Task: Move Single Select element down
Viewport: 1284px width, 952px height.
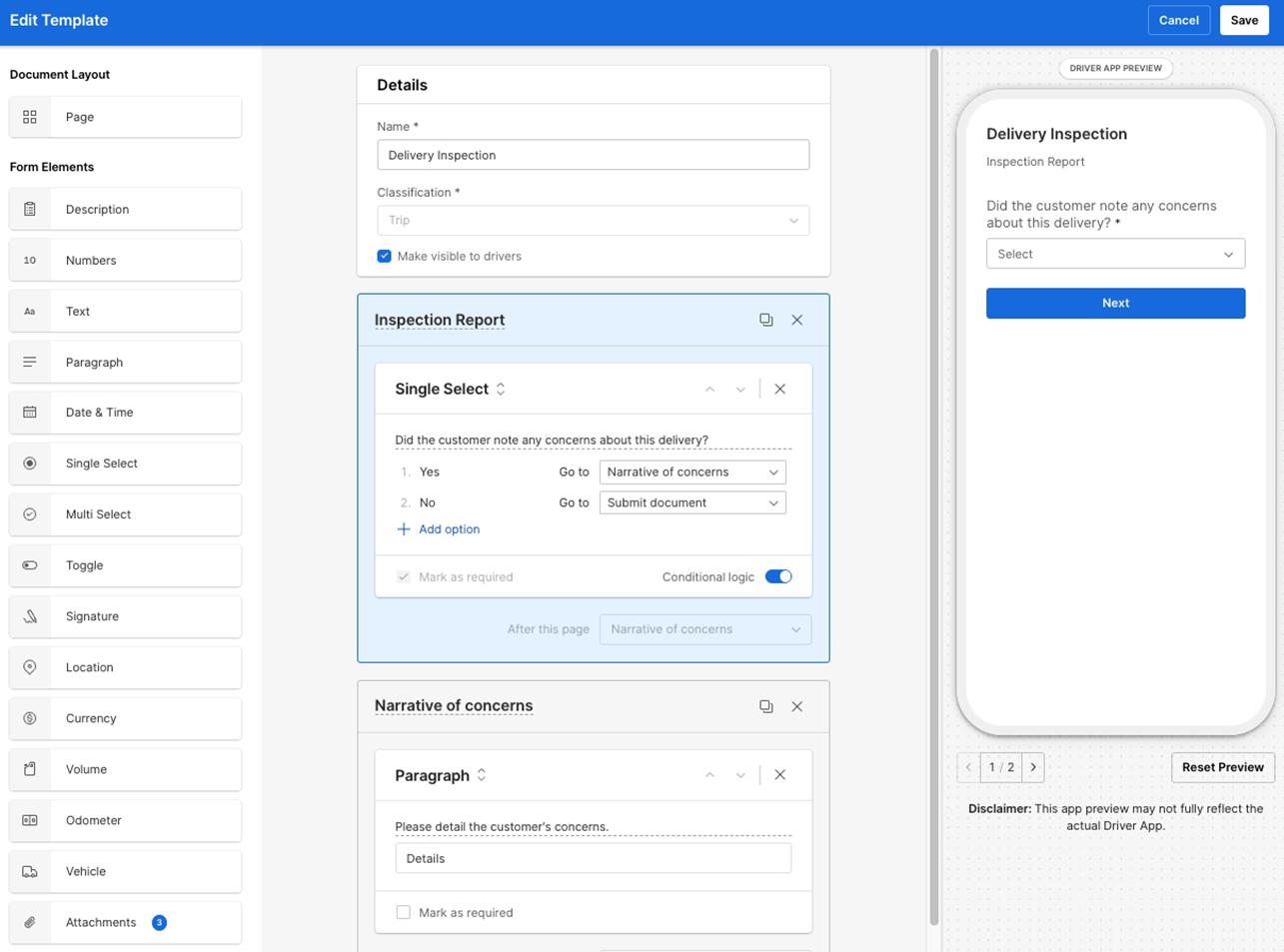Action: click(740, 390)
